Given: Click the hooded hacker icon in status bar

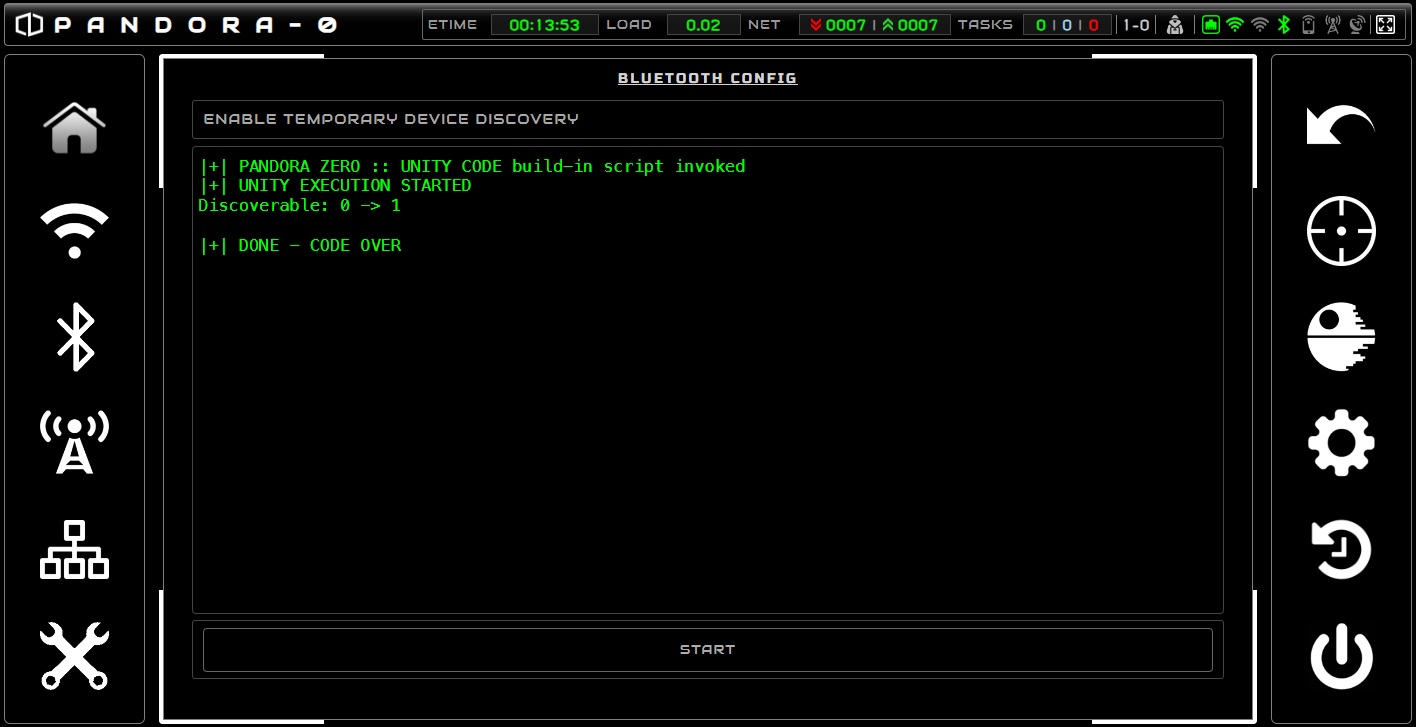Looking at the screenshot, I should tap(1175, 25).
